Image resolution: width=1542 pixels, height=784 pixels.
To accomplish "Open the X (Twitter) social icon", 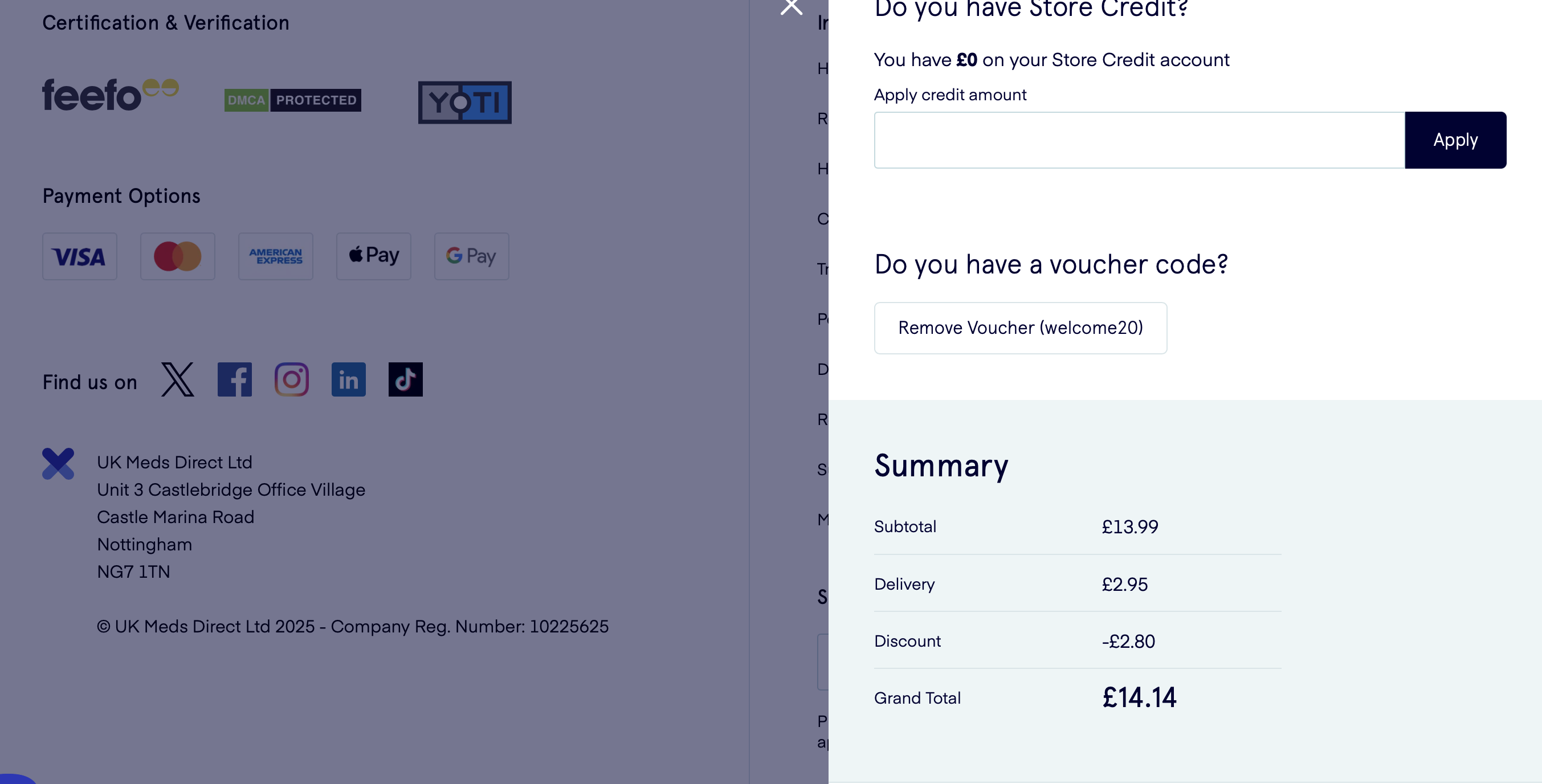I will point(178,379).
